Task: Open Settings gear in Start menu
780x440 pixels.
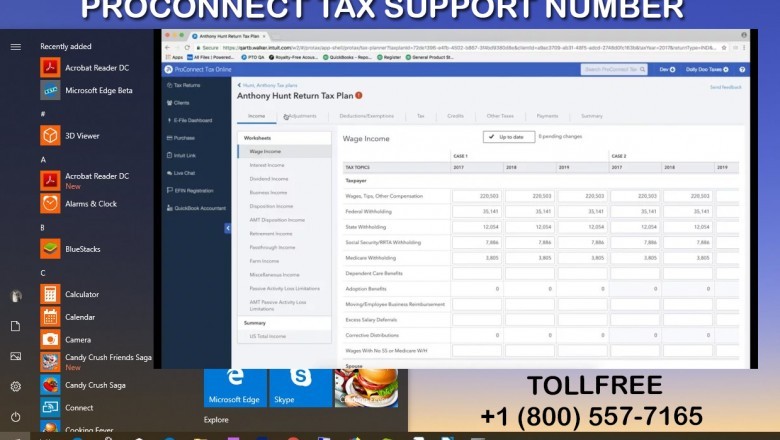Action: click(15, 386)
